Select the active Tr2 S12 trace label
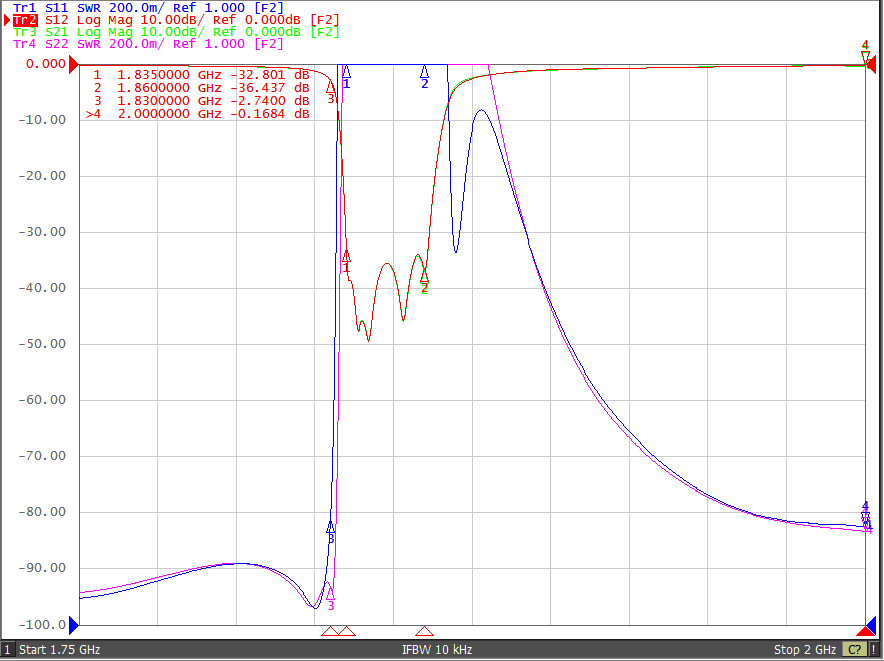Screen dimensions: 884x661 click(176, 20)
